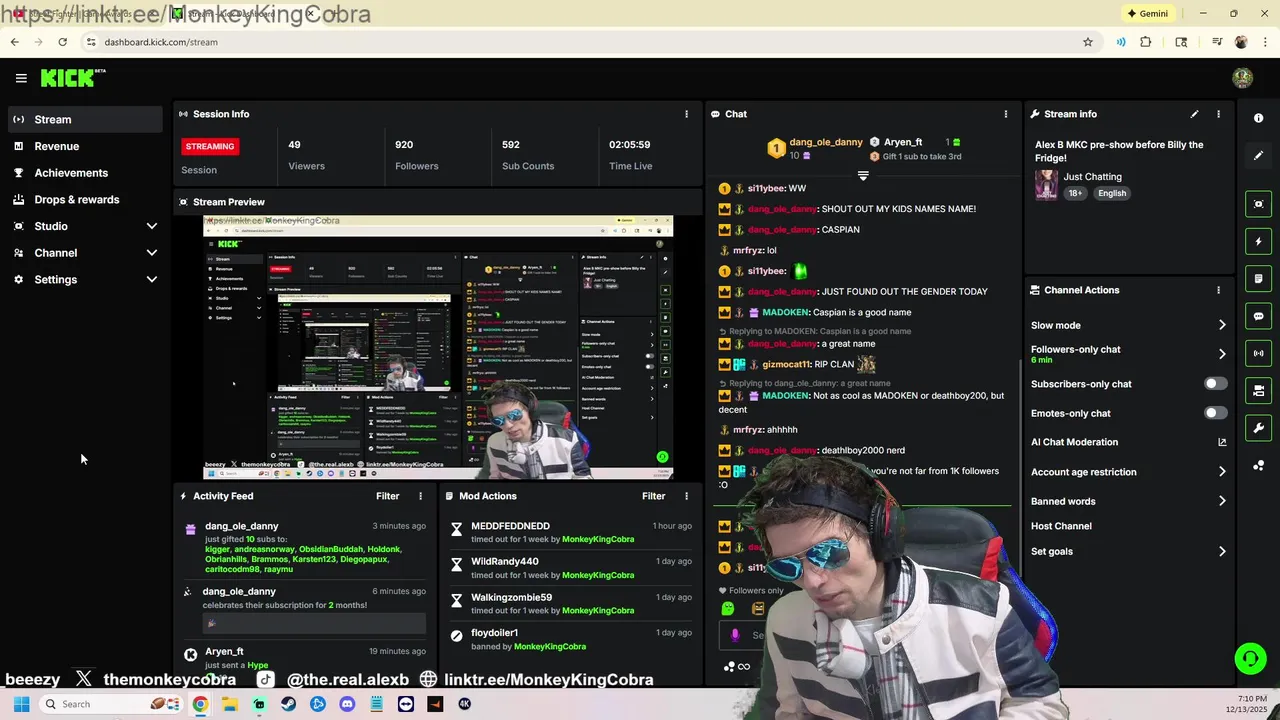Viewport: 1280px width, 720px height.
Task: Select Stream in the sidebar
Action: tap(85, 119)
